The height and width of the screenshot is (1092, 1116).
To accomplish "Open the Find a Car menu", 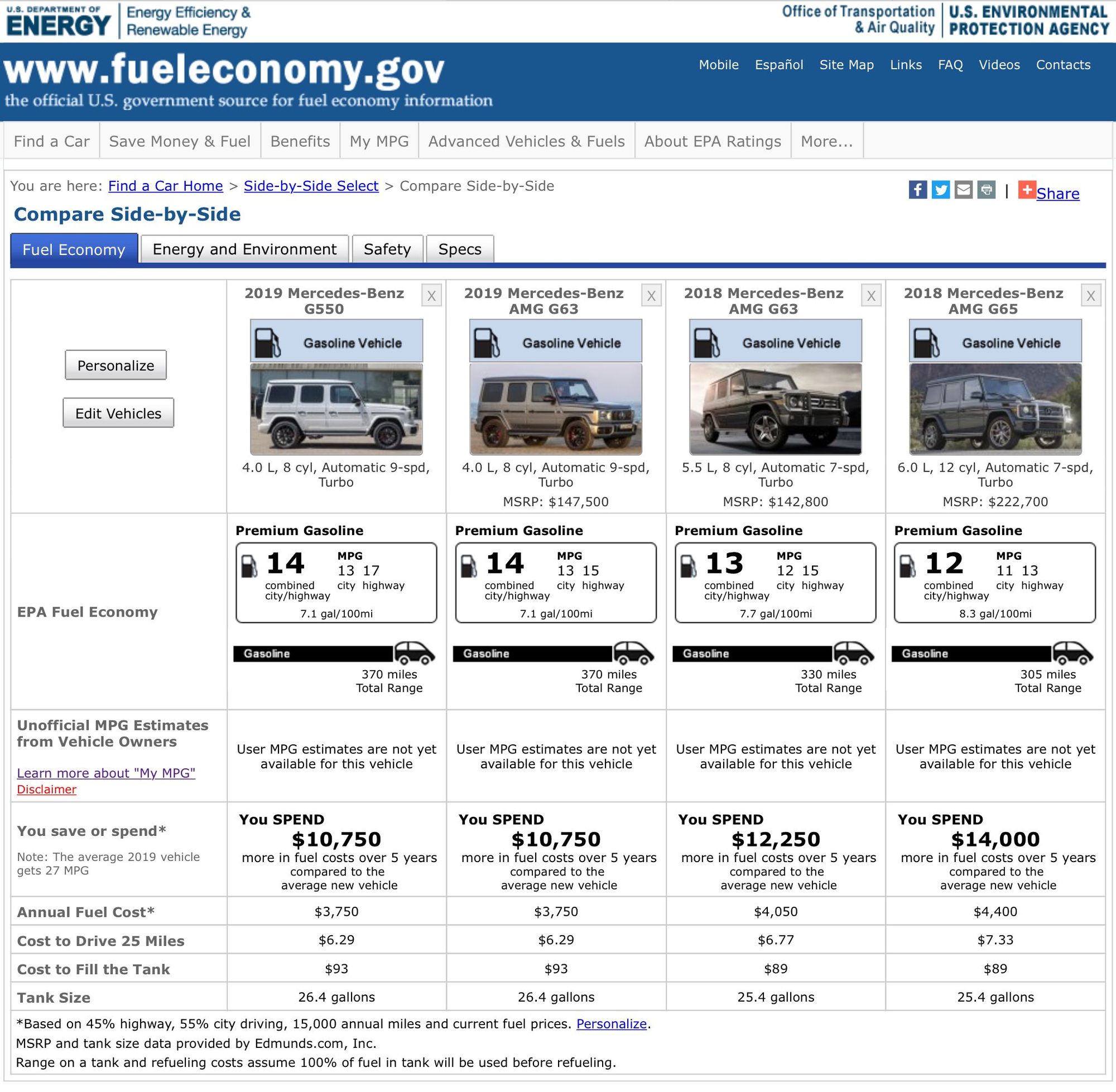I will point(51,141).
